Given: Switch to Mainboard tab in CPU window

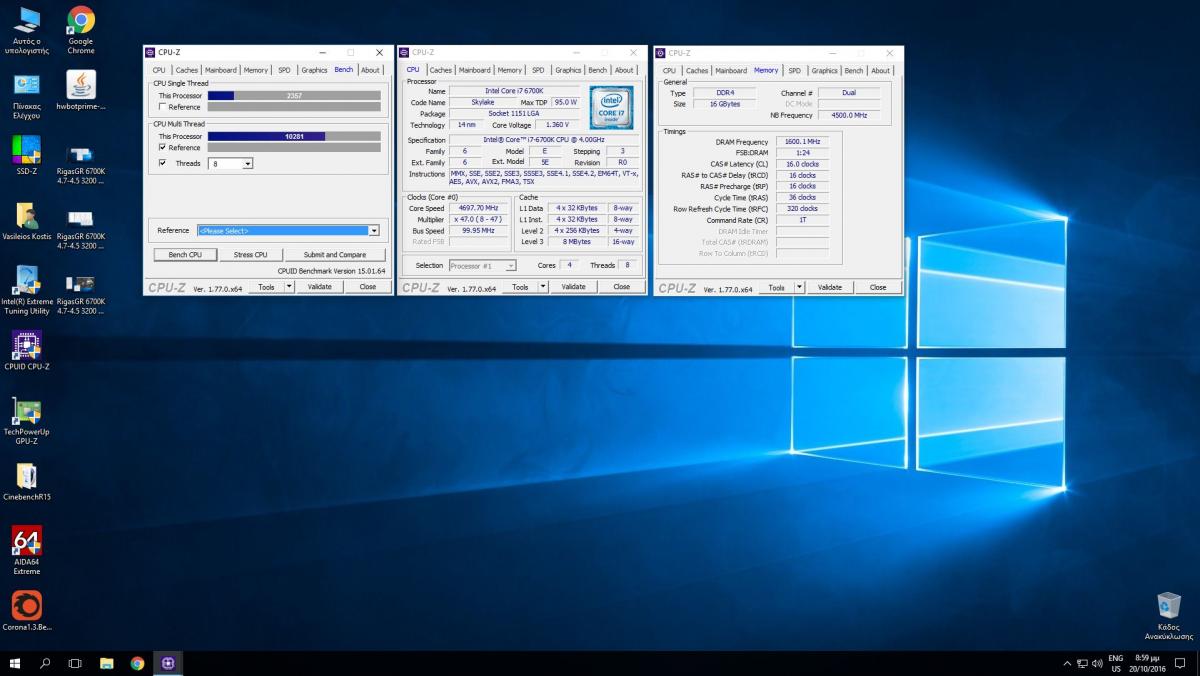Looking at the screenshot, I should (x=475, y=70).
